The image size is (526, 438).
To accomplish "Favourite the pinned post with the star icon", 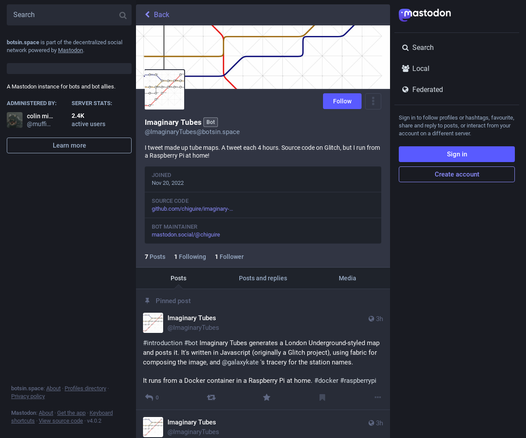I will (x=266, y=397).
